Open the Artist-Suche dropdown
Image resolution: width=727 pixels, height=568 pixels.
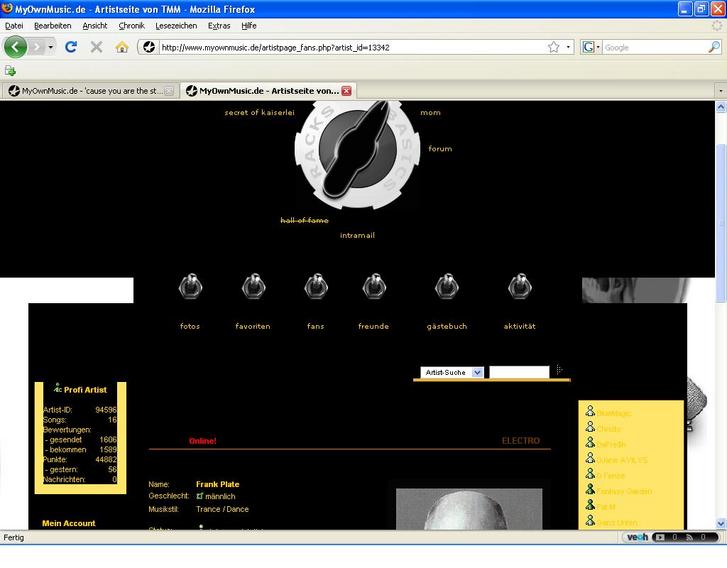[x=452, y=372]
